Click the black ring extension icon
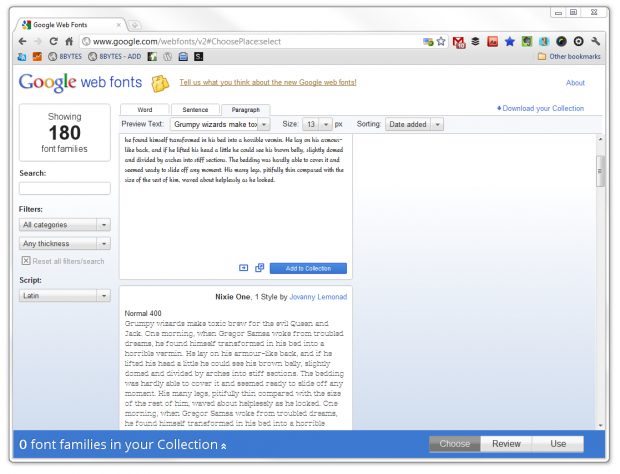 click(578, 41)
